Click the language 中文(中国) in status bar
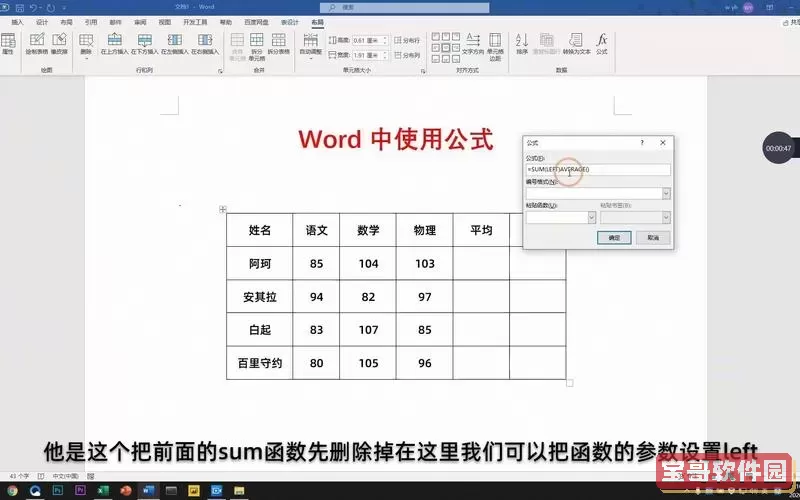Image resolution: width=800 pixels, height=500 pixels. click(x=66, y=476)
